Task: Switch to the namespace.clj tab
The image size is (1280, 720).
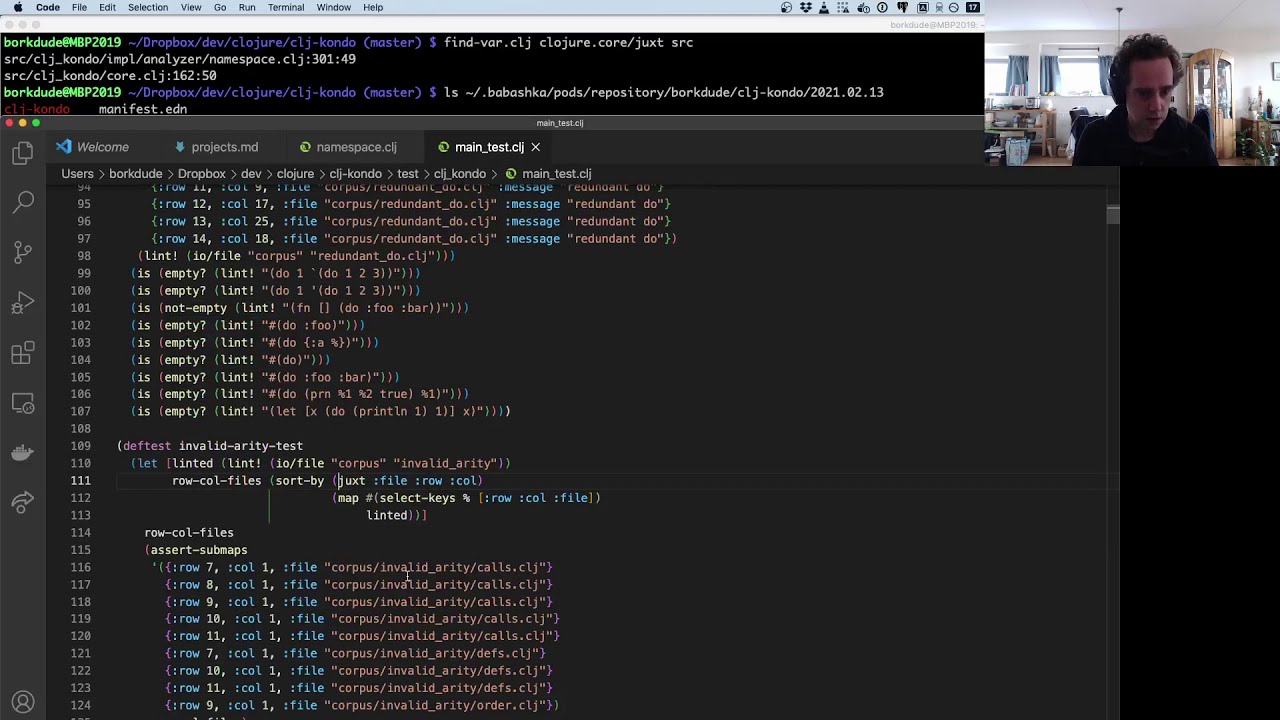Action: [x=347, y=147]
